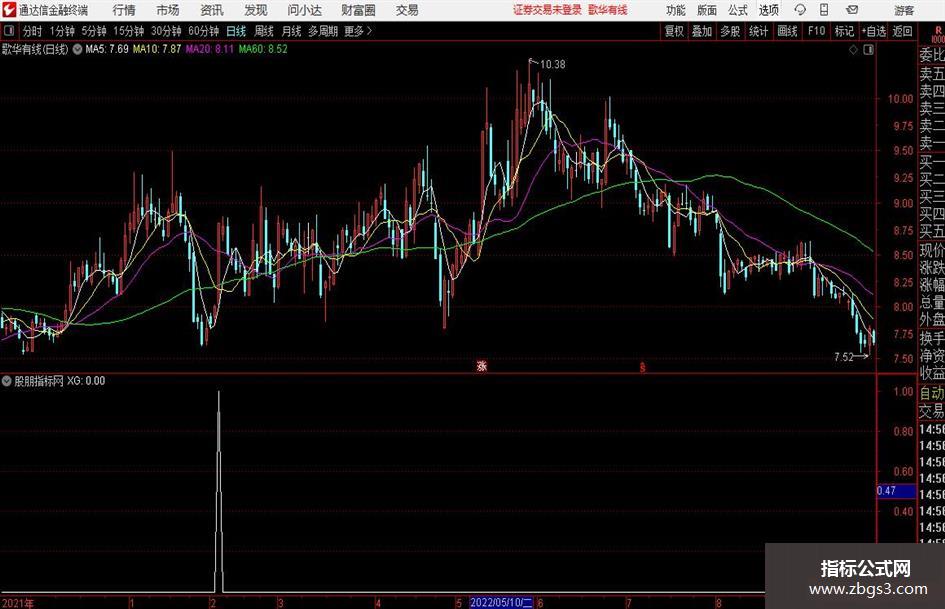Toggle the left sidebar panel icon
This screenshot has width=945, height=609.
pyautogui.click(x=8, y=31)
